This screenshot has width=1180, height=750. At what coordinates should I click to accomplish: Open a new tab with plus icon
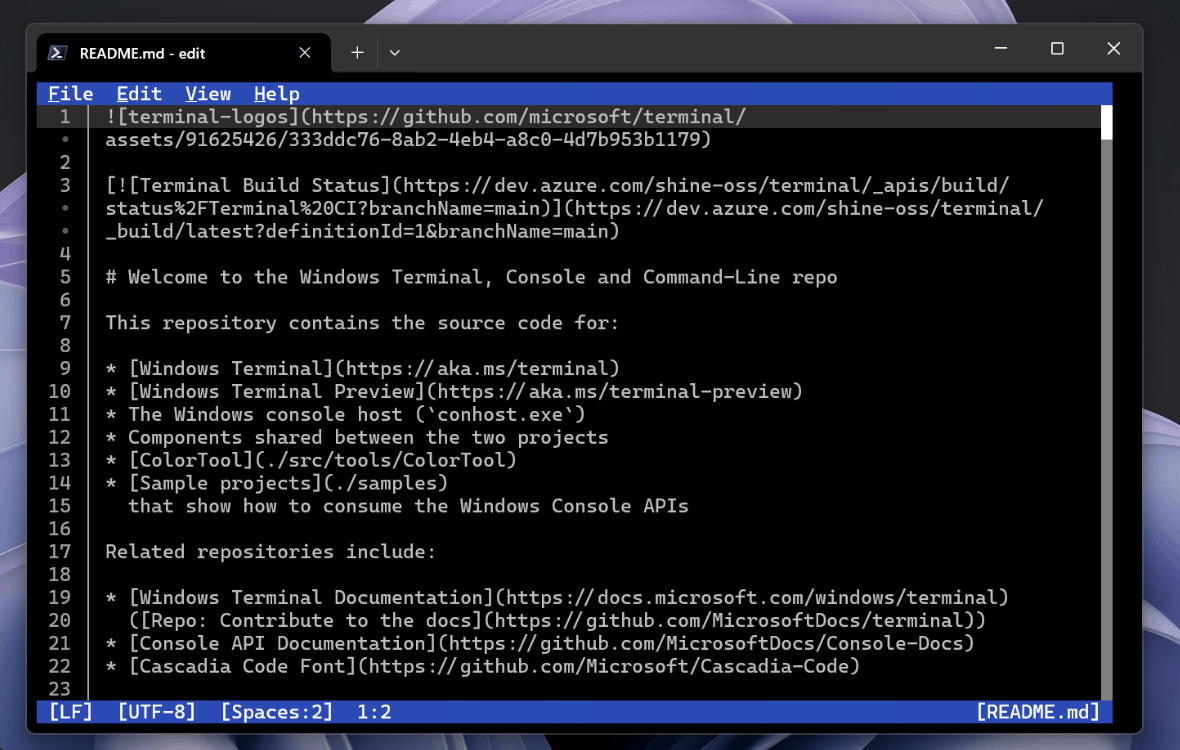tap(357, 53)
